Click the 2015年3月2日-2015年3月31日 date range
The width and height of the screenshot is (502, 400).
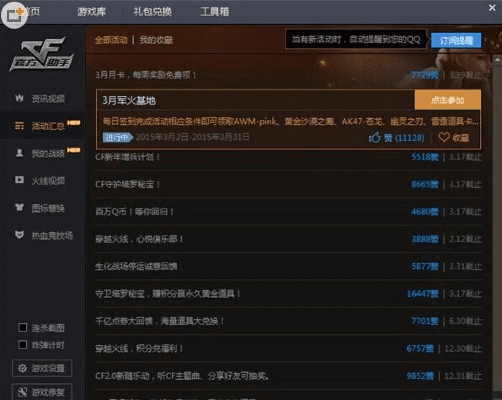pos(192,137)
